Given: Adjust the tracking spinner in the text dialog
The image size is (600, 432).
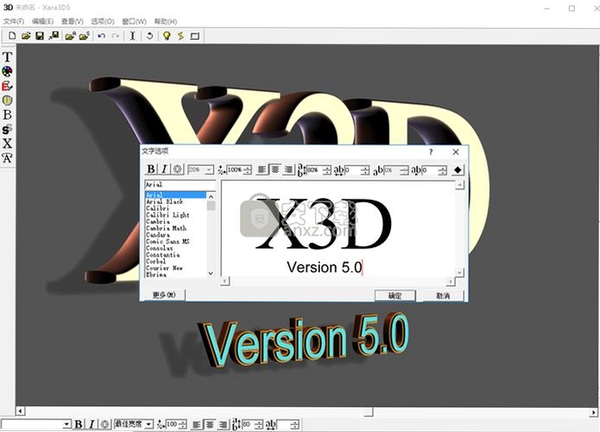Looking at the screenshot, I should (365, 170).
